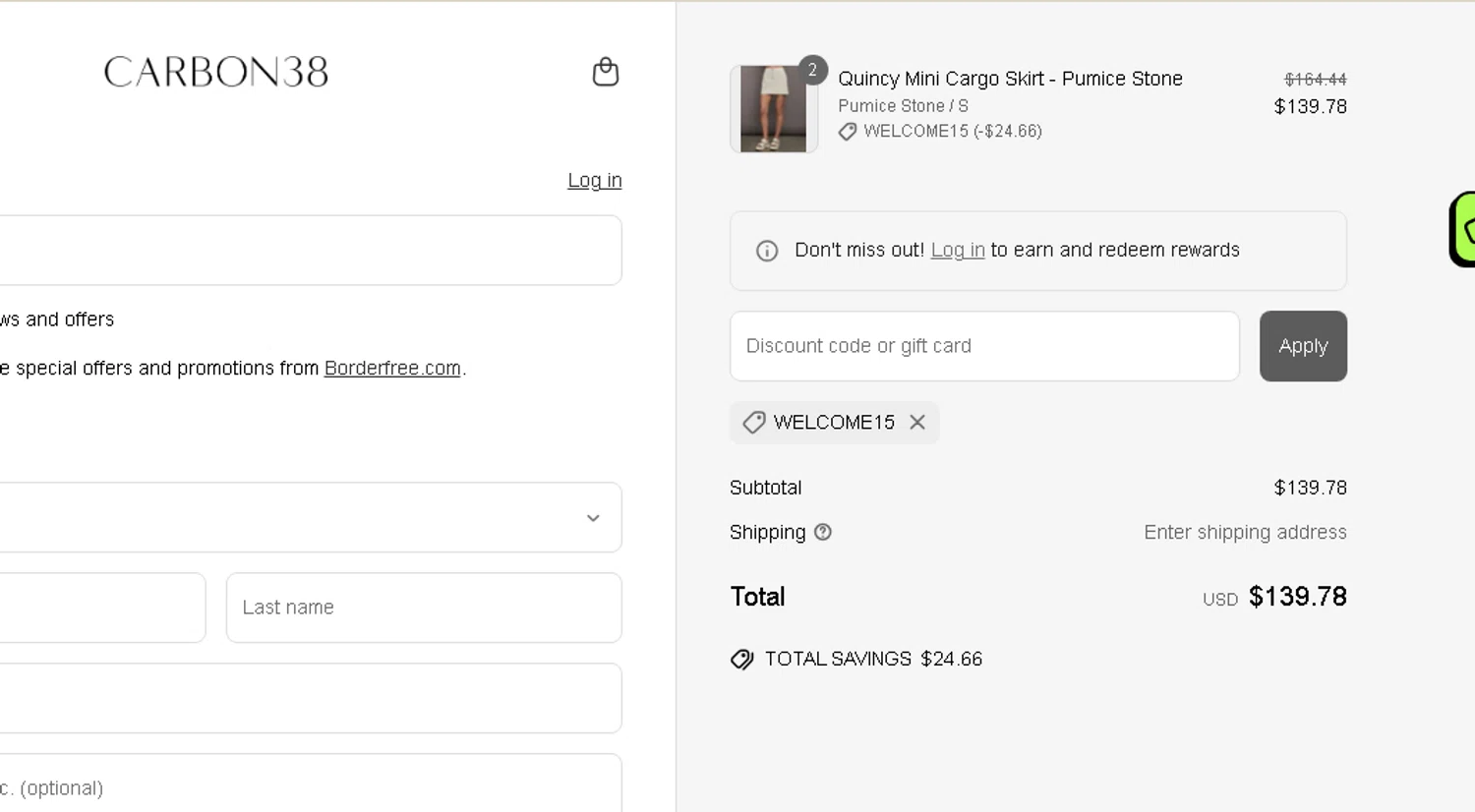The image size is (1475, 812).
Task: Remove the WELCOME15 discount code
Action: click(x=917, y=422)
